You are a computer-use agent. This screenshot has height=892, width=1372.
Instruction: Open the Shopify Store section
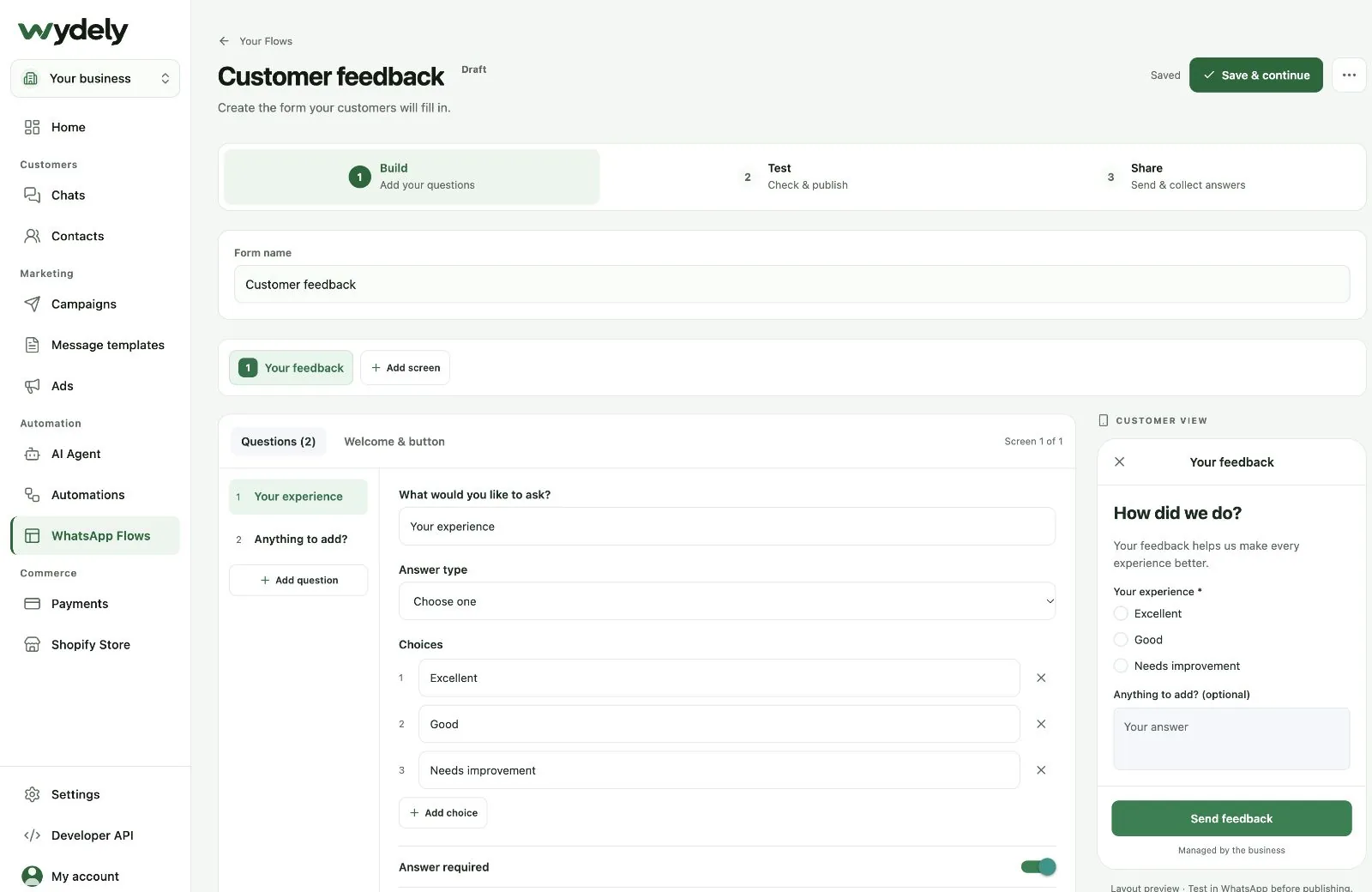coord(95,645)
